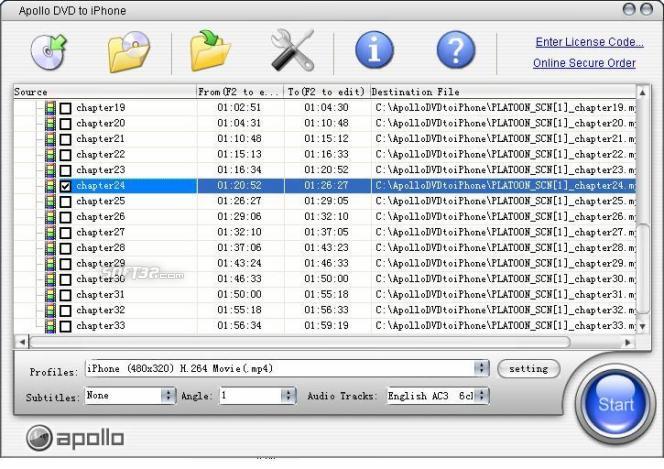Click destination path for chapter26
This screenshot has width=664, height=469.
pyautogui.click(x=505, y=217)
